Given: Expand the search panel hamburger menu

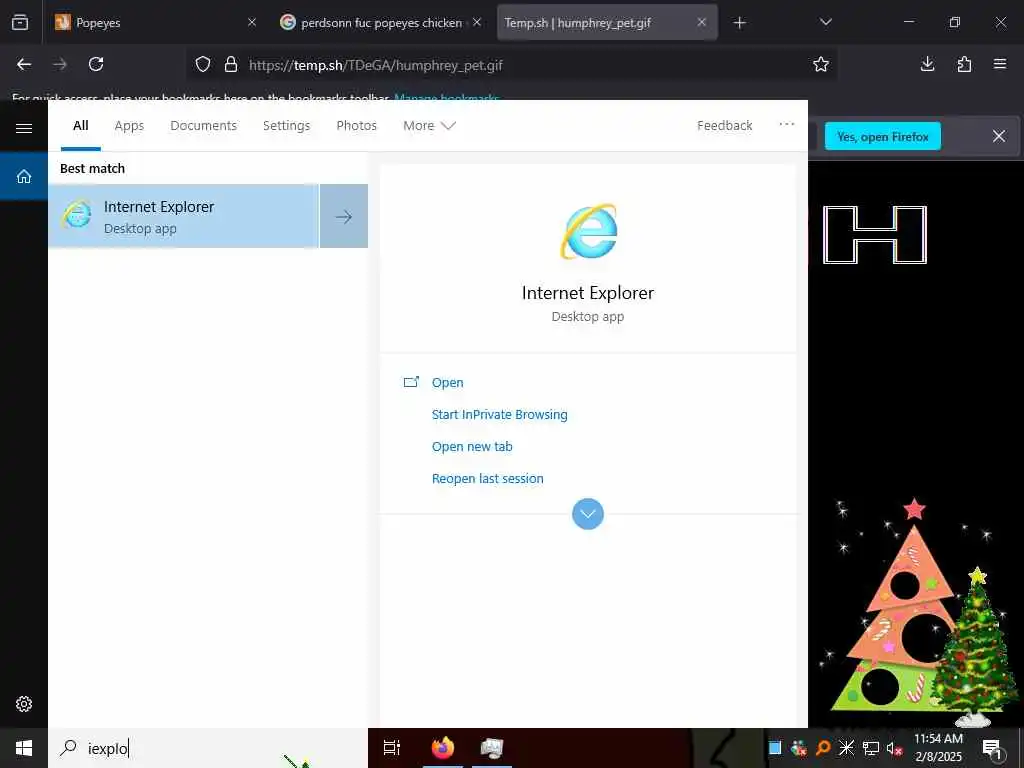Looking at the screenshot, I should (x=24, y=128).
